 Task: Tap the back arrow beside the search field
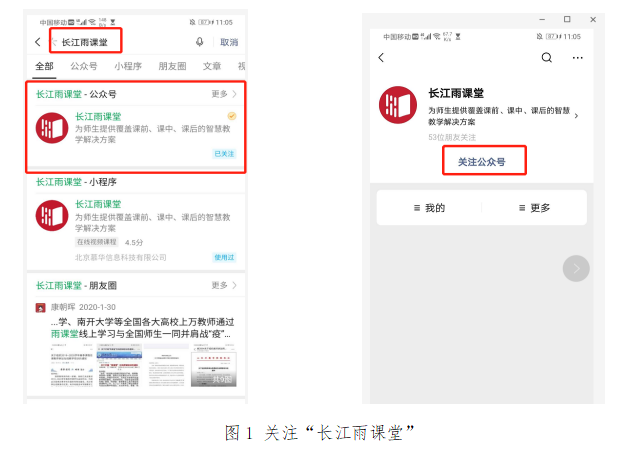pyautogui.click(x=38, y=42)
